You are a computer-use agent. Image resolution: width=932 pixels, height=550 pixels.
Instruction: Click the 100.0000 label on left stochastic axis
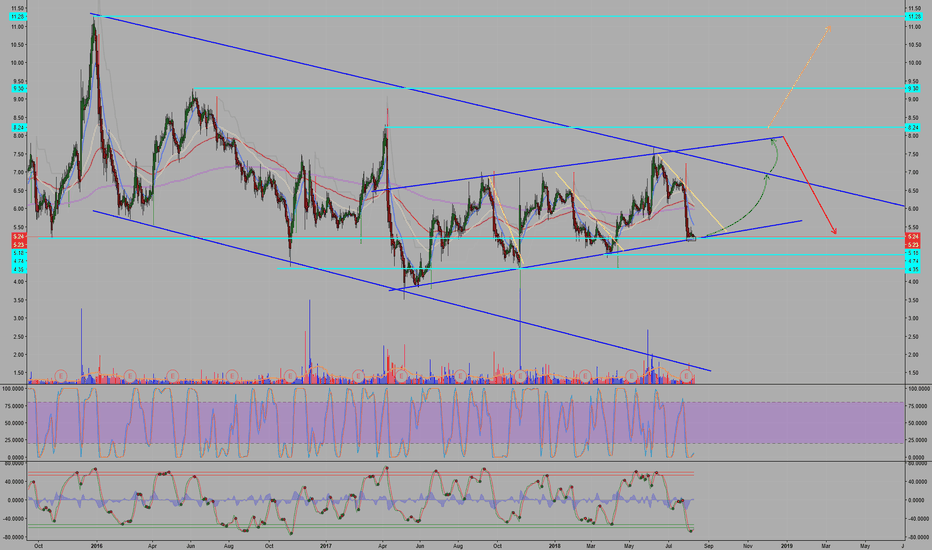pyautogui.click(x=14, y=388)
